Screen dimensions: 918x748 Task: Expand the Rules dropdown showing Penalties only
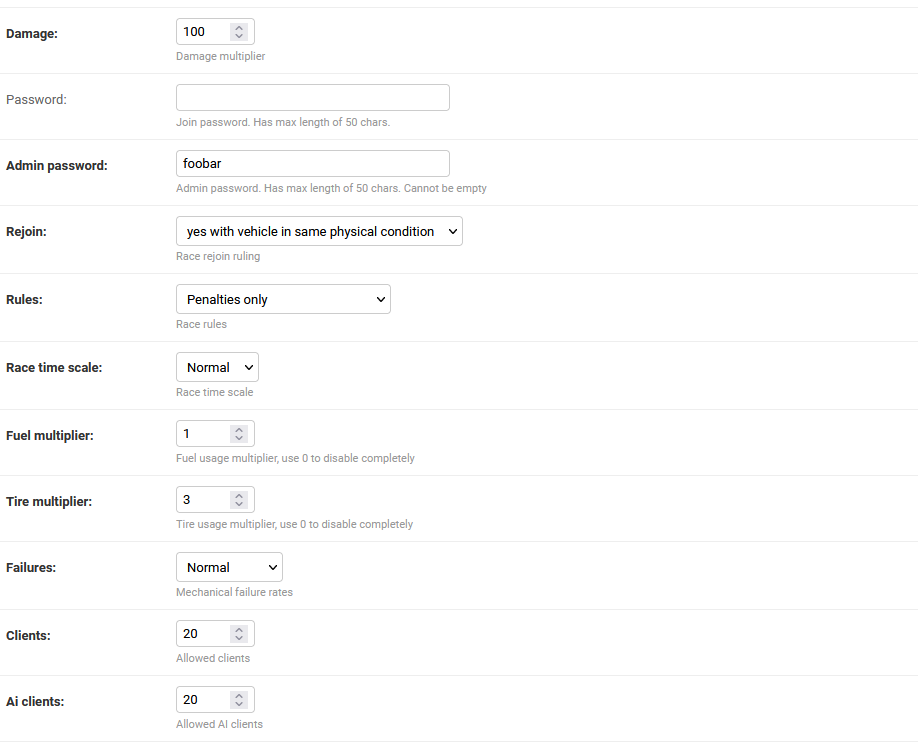point(283,299)
